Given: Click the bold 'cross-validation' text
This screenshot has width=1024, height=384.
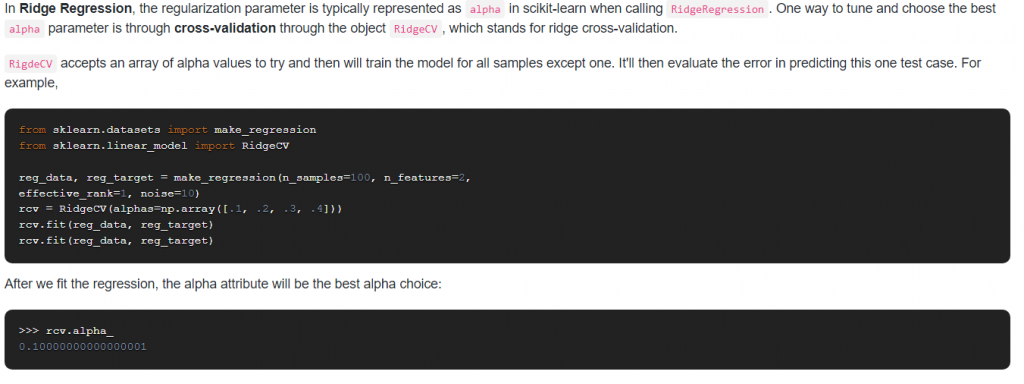Looking at the screenshot, I should click(x=225, y=29).
